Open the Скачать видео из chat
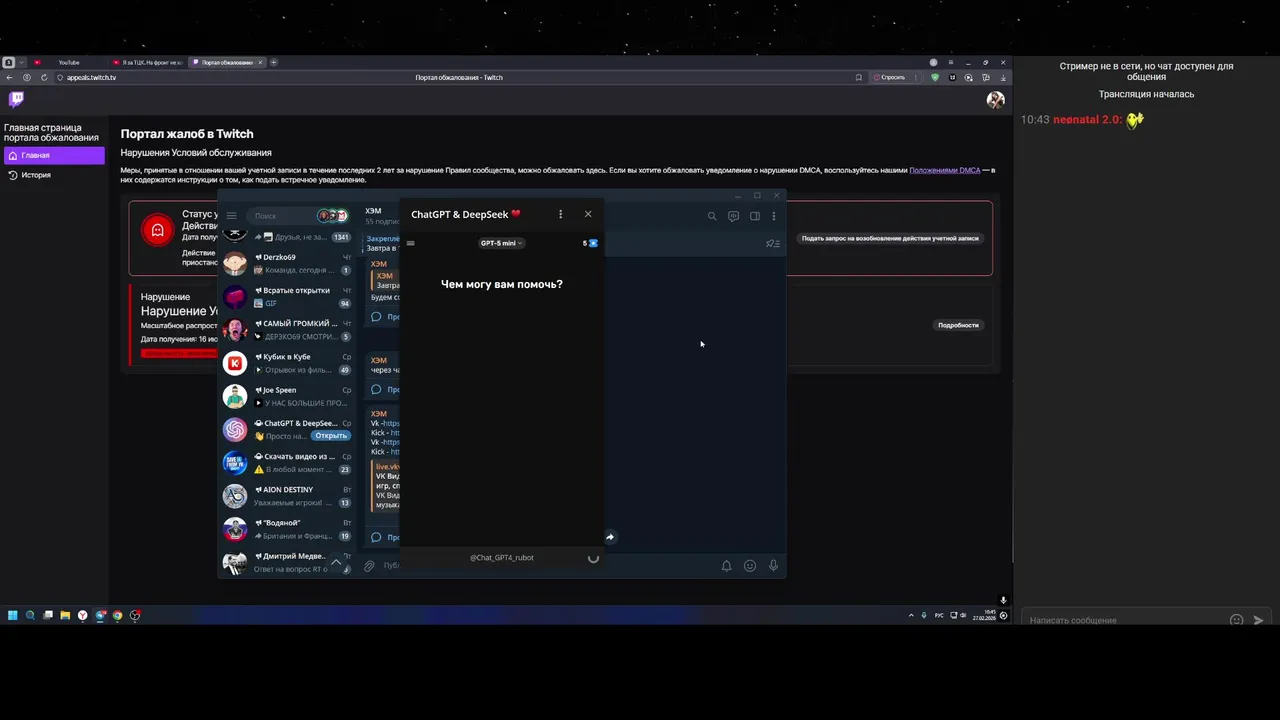Screen dimensions: 1280x720 pos(287,463)
